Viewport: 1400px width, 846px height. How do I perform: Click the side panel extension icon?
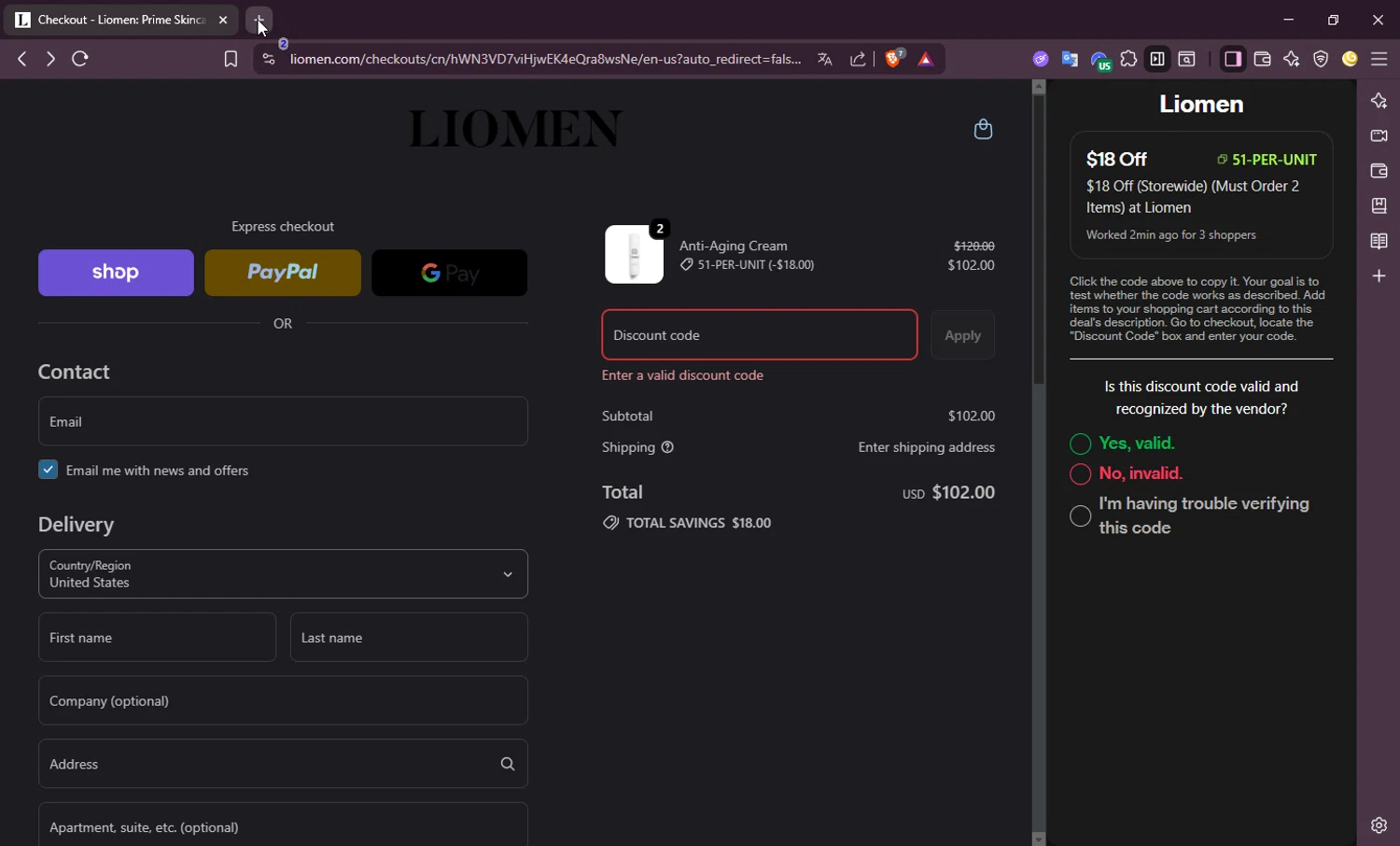1157,59
